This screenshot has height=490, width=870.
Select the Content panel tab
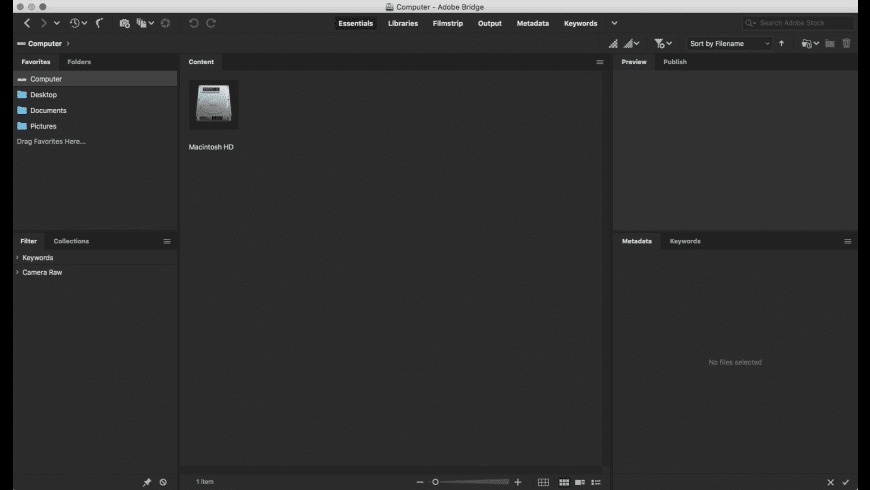(x=201, y=62)
